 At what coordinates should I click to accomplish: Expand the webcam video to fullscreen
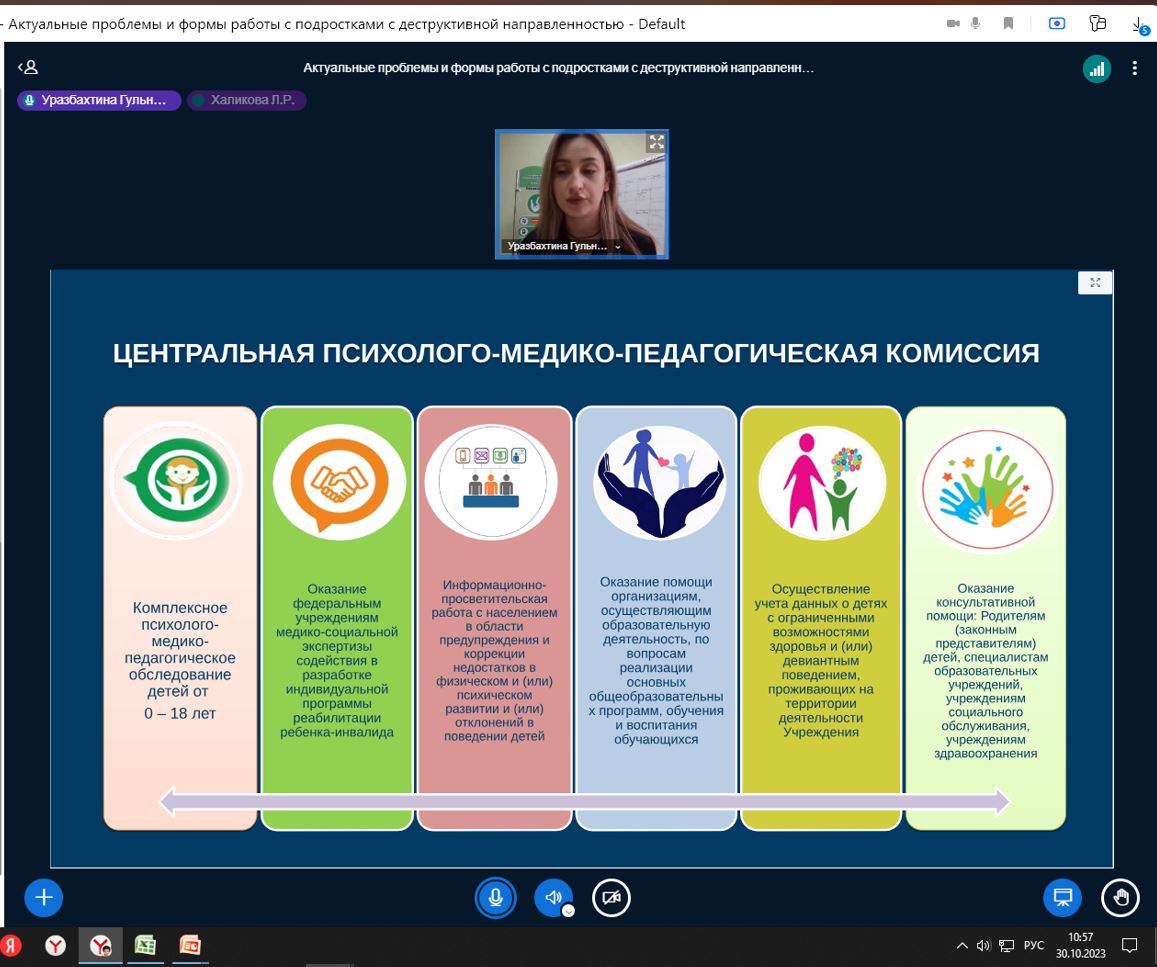pyautogui.click(x=656, y=142)
